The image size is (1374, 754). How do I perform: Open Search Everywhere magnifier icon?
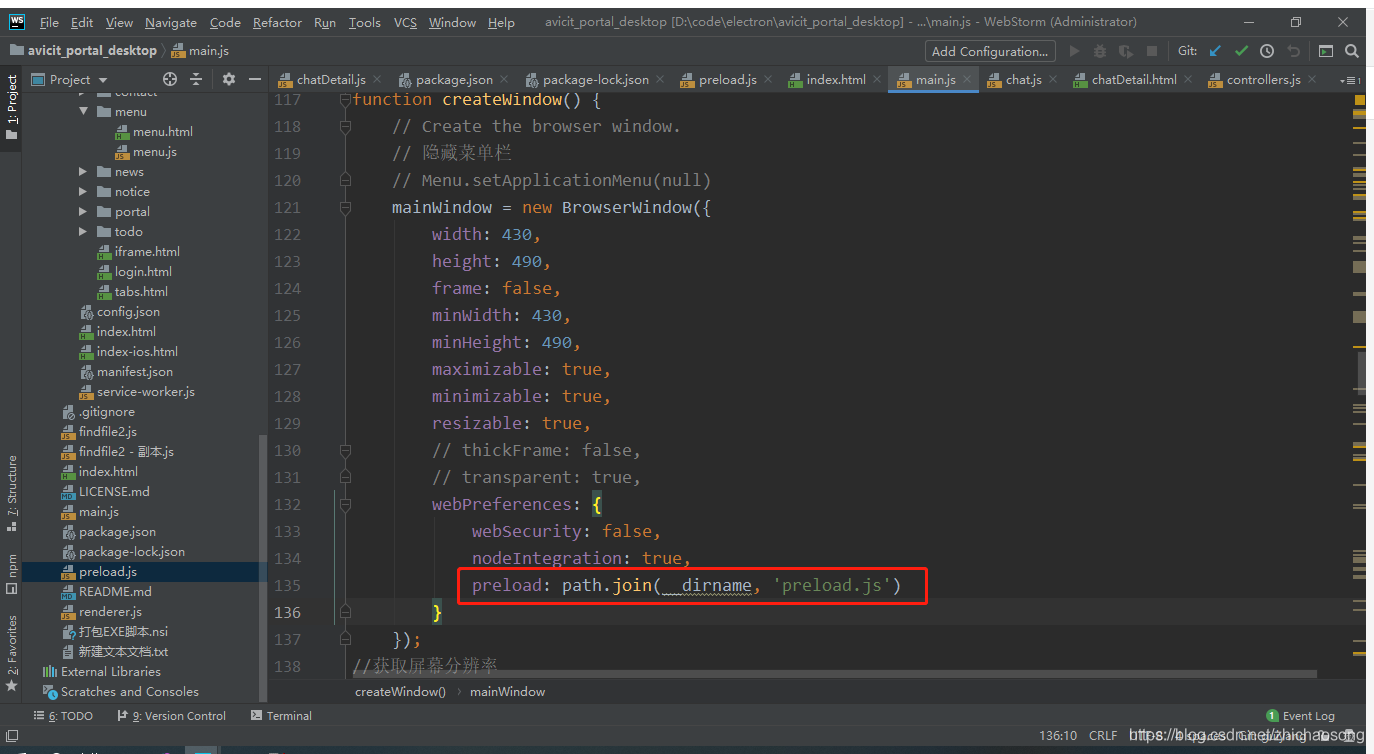[x=1352, y=51]
